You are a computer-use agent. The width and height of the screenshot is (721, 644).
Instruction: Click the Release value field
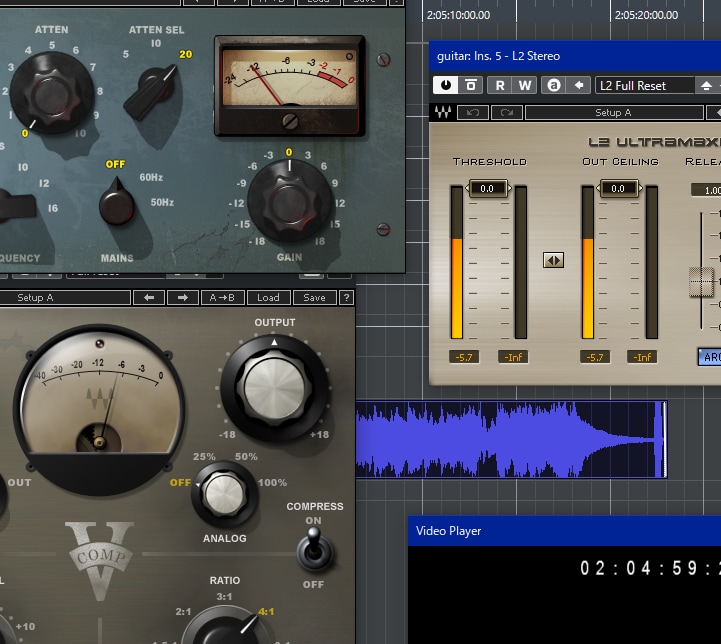[706, 190]
